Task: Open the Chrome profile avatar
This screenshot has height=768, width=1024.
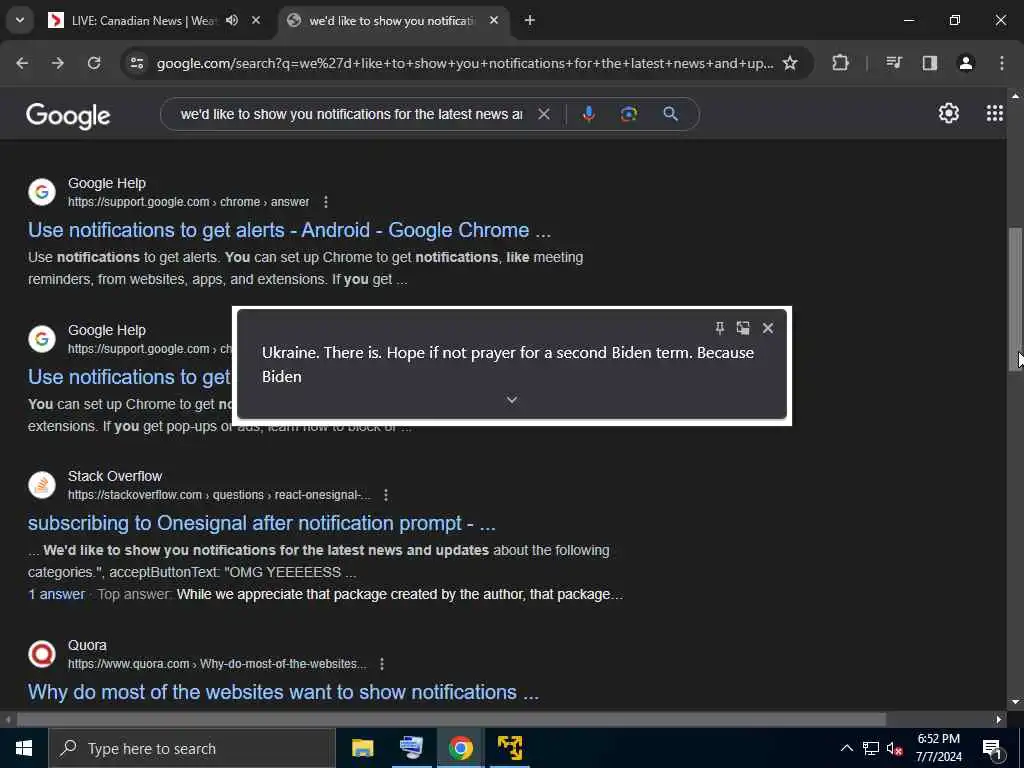Action: click(x=966, y=63)
